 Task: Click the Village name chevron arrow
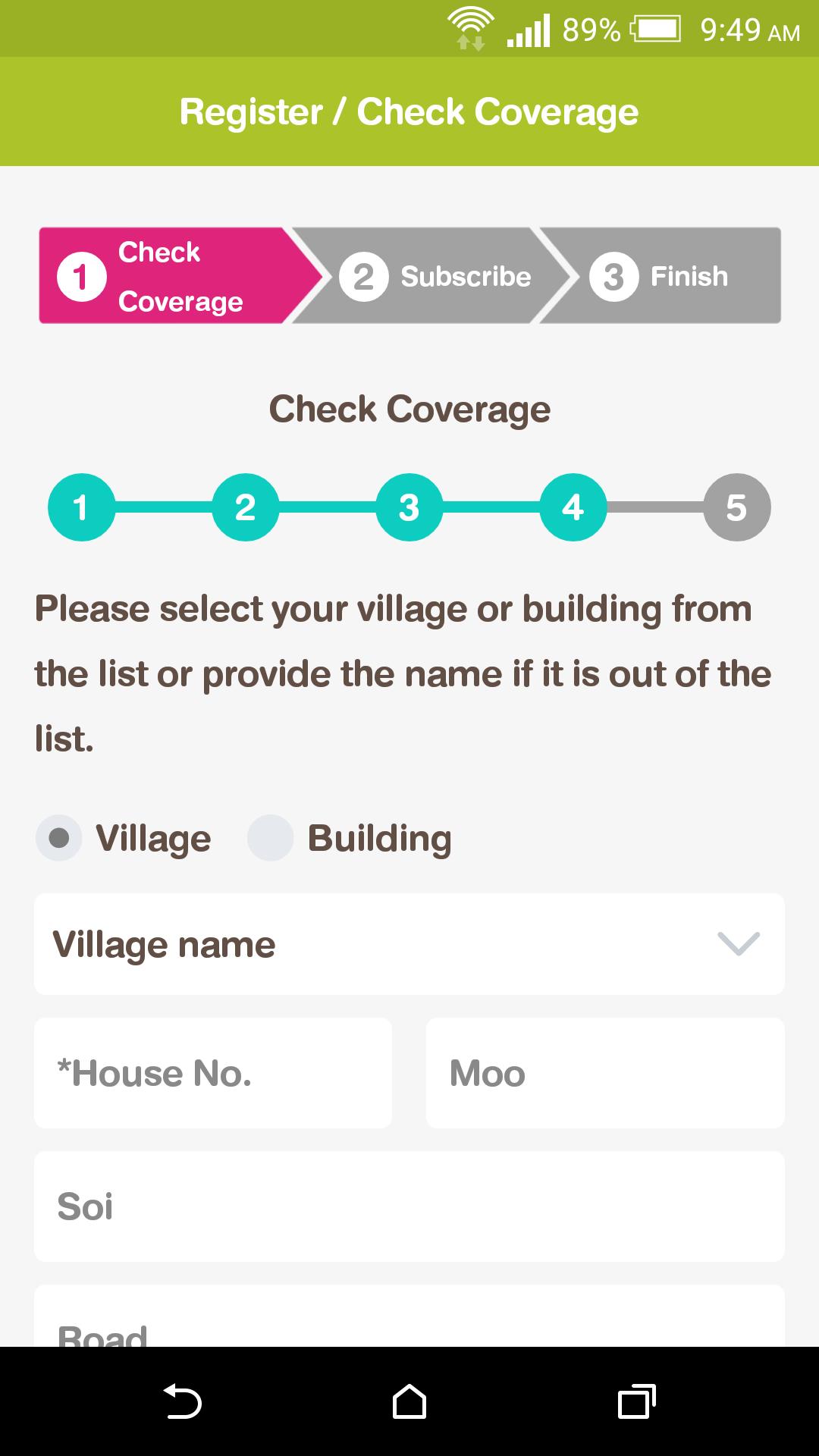pyautogui.click(x=738, y=944)
